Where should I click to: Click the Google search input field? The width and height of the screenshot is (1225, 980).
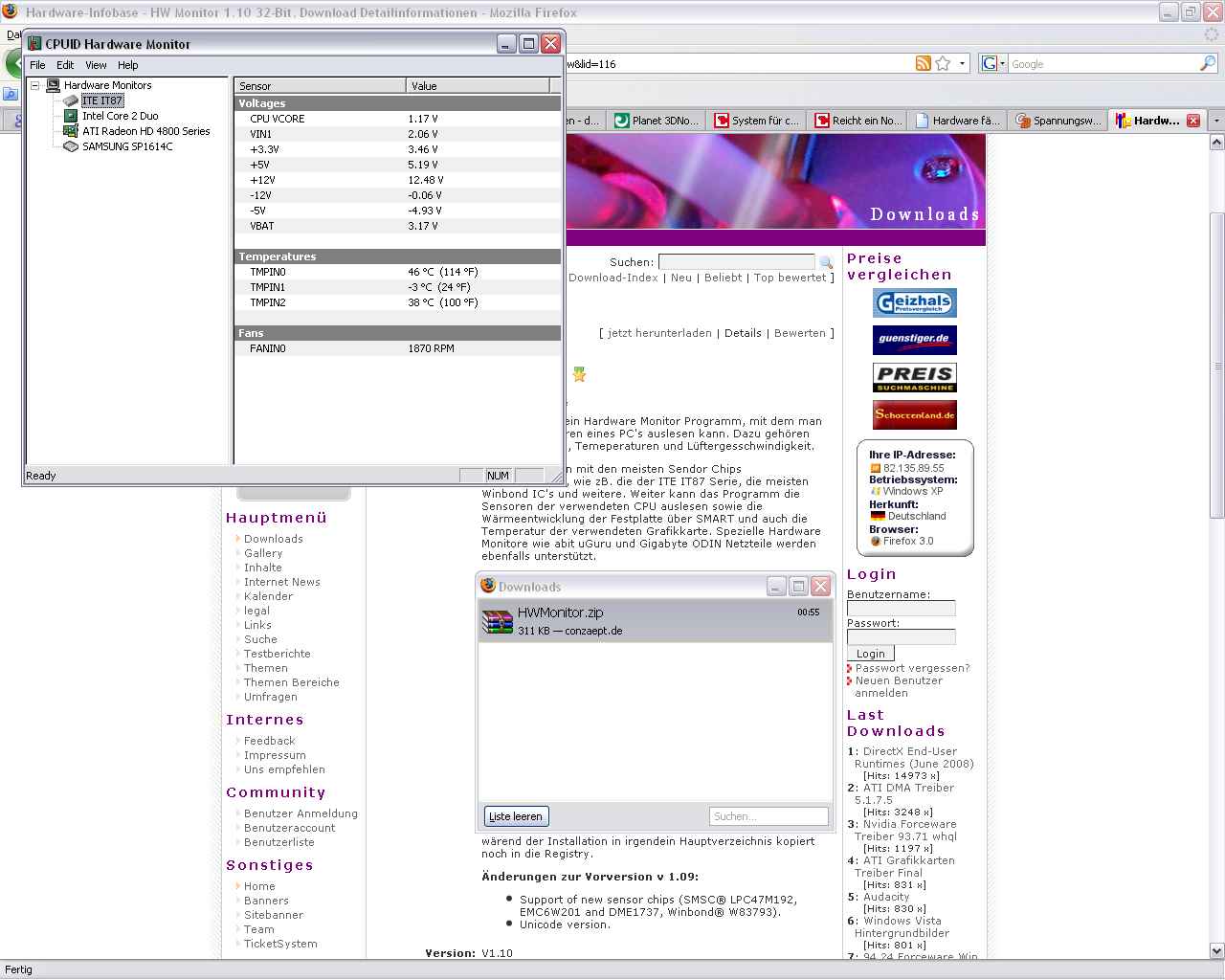tap(1103, 64)
